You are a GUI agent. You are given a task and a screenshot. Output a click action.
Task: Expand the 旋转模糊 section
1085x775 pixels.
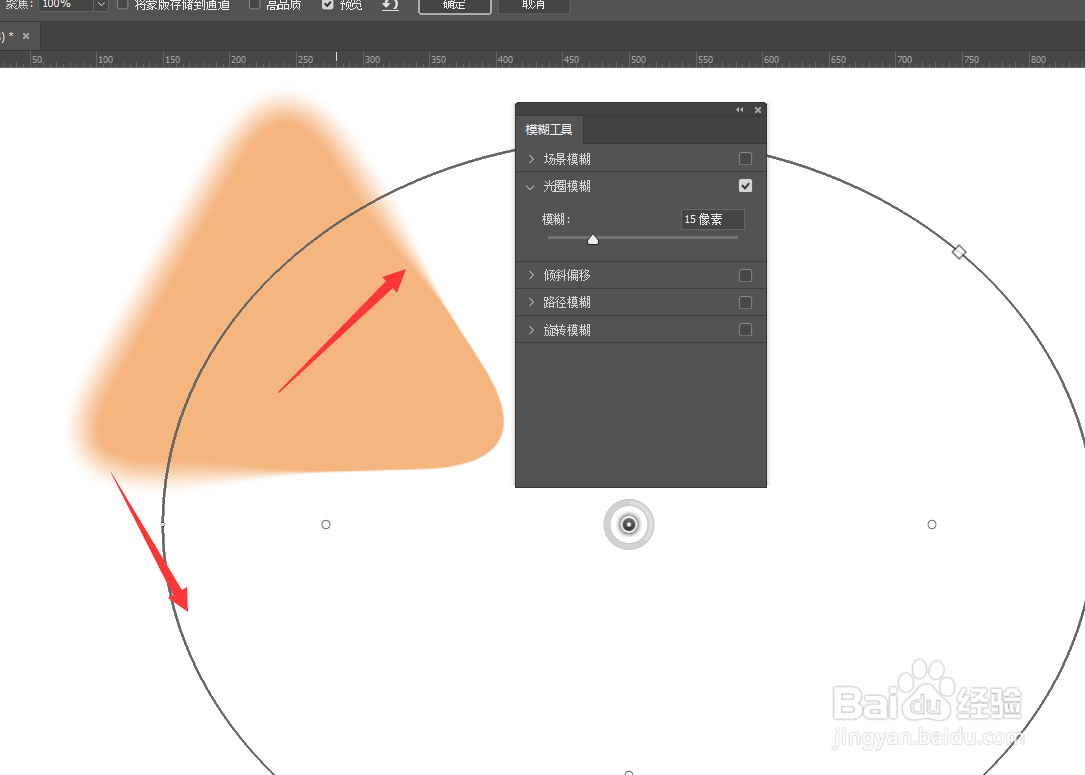pyautogui.click(x=531, y=330)
